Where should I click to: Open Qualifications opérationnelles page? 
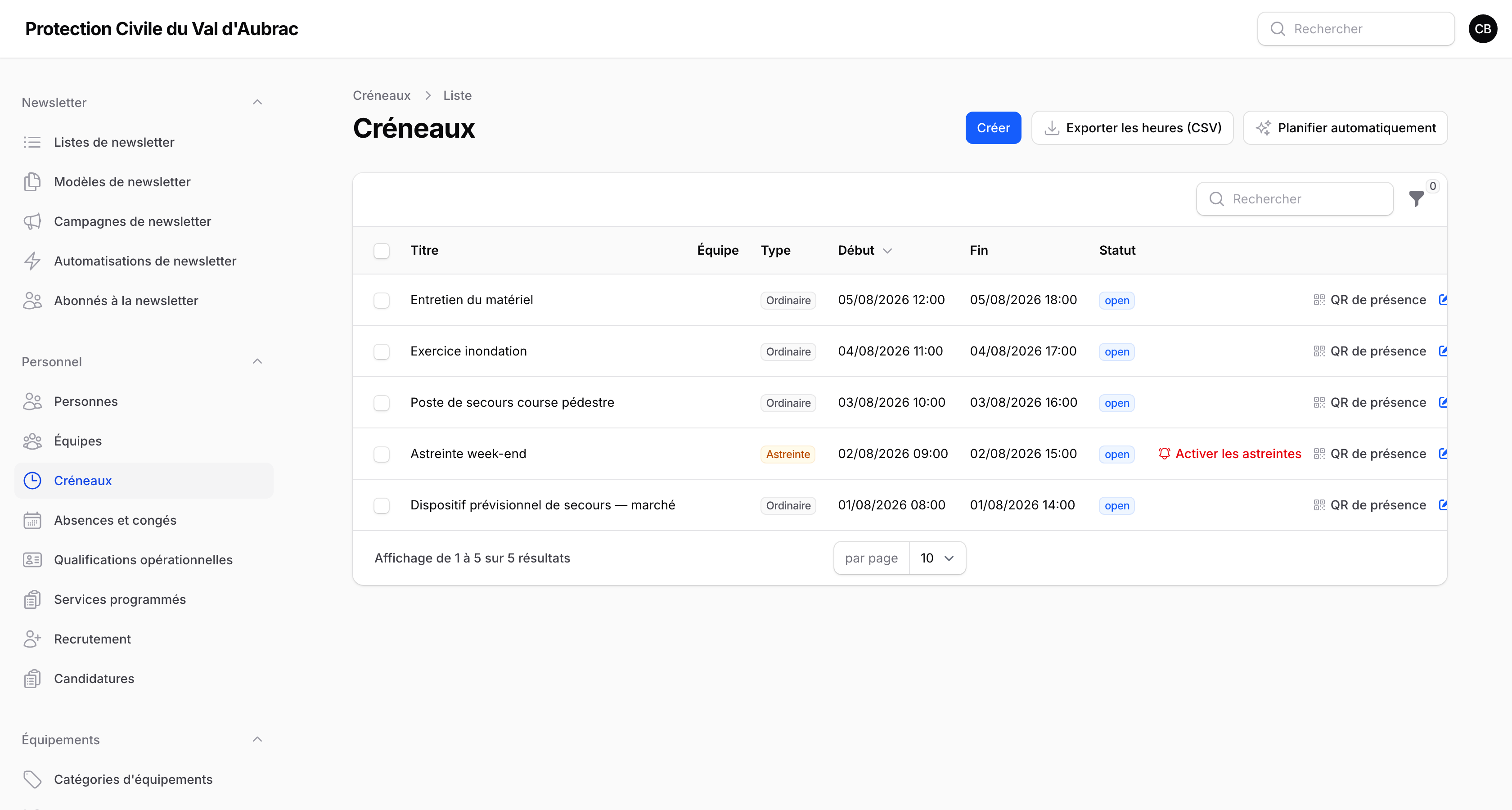click(x=144, y=560)
